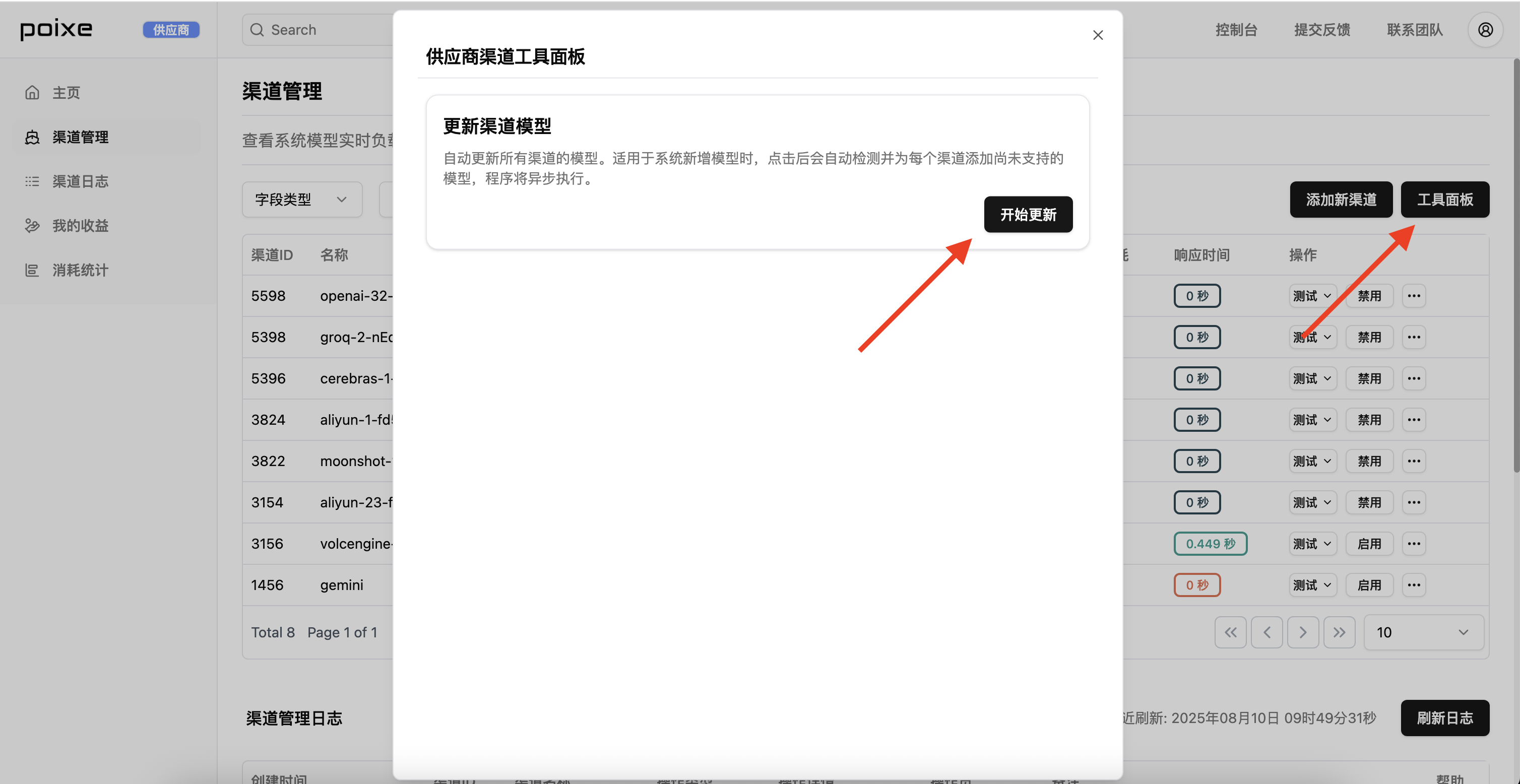The height and width of the screenshot is (784, 1520).
Task: Close the 供应商渠道工具面板 dialog
Action: 1098,35
